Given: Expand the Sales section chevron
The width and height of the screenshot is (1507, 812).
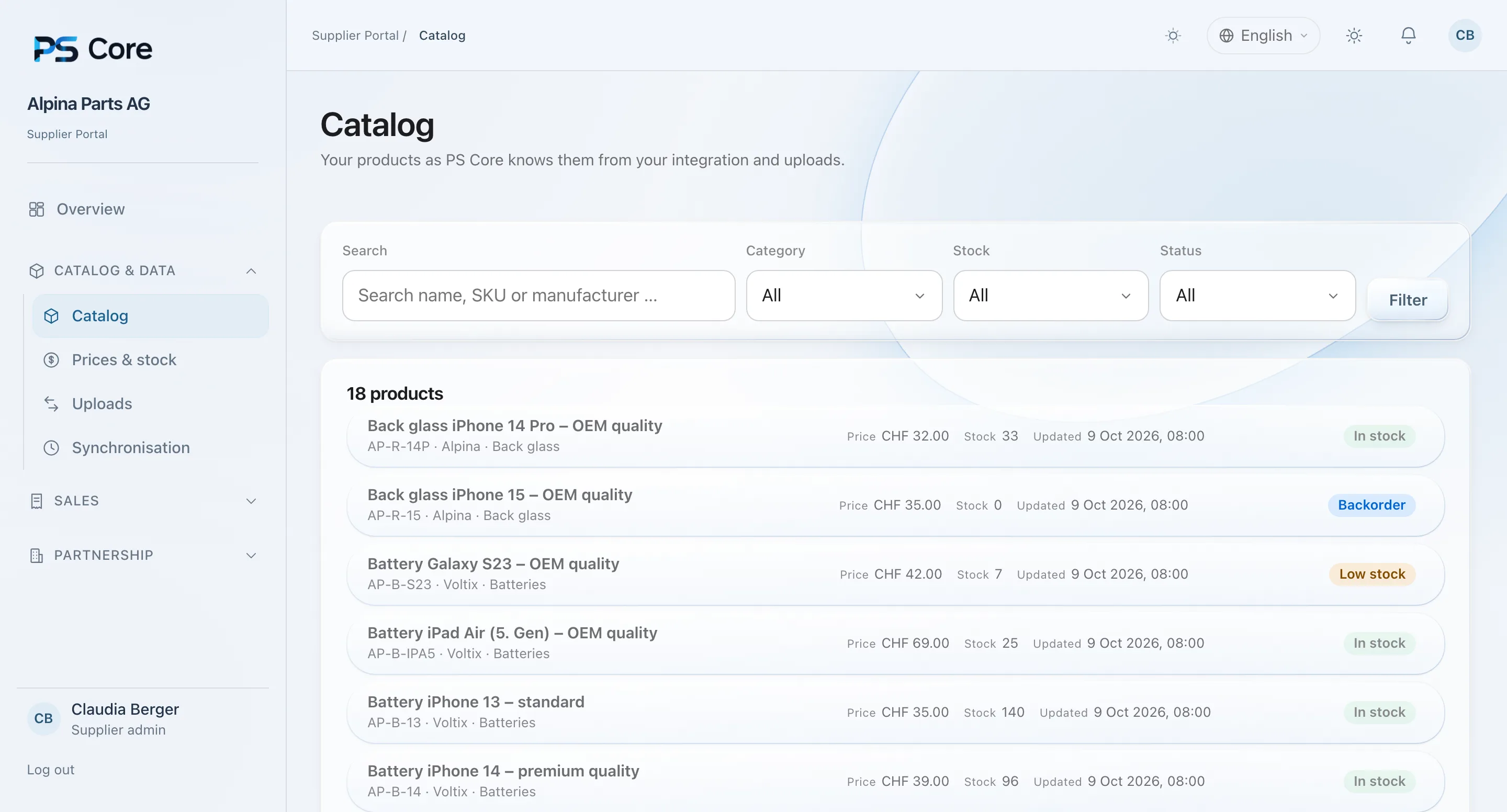Looking at the screenshot, I should tap(251, 501).
